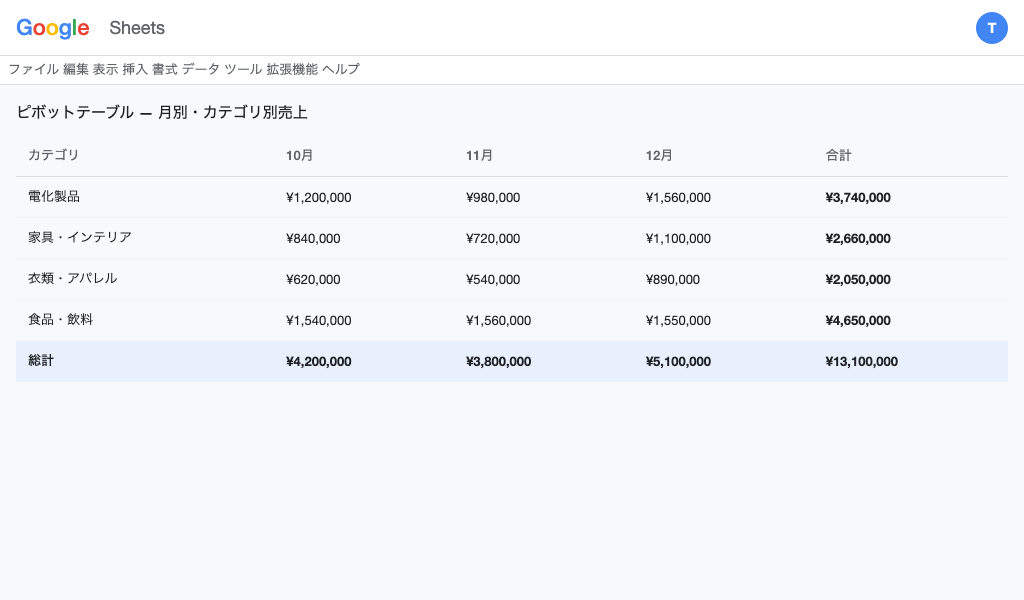Click the 衣類・アパレル 12月 value ¥890,000

[673, 279]
